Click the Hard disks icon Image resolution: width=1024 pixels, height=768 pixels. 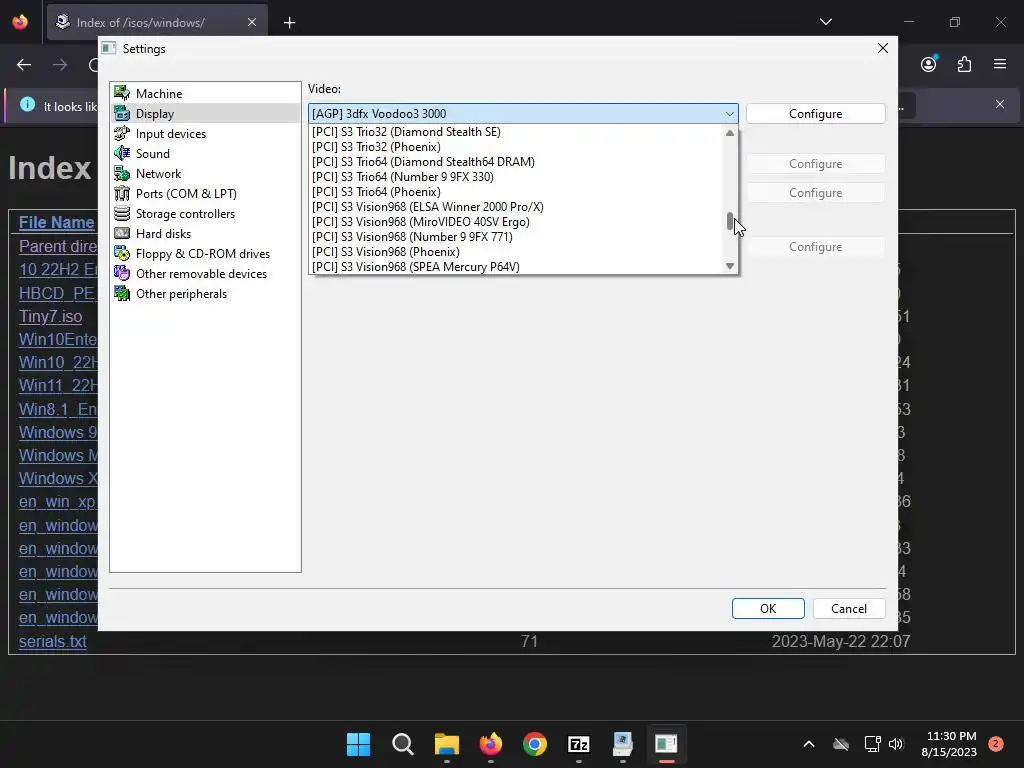122,233
